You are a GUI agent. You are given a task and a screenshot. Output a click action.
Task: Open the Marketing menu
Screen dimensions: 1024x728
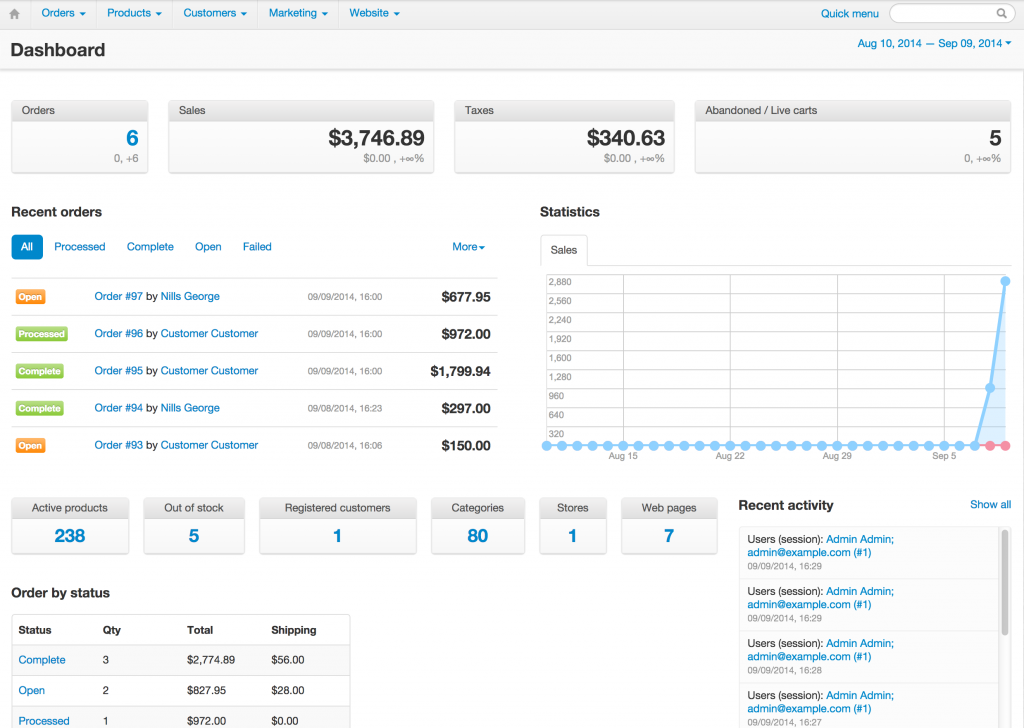coord(297,13)
